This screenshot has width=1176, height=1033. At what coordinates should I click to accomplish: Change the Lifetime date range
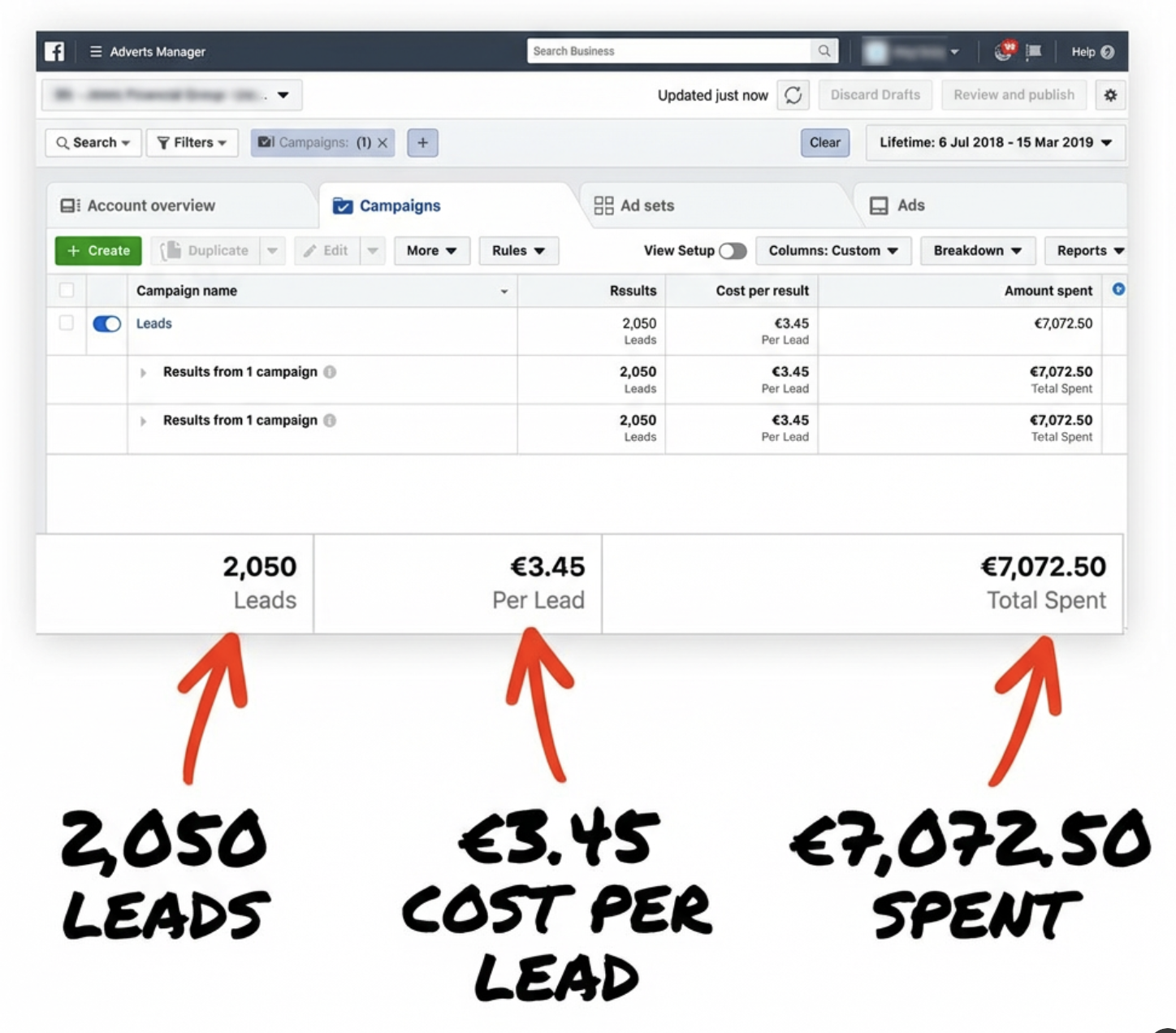[x=996, y=143]
